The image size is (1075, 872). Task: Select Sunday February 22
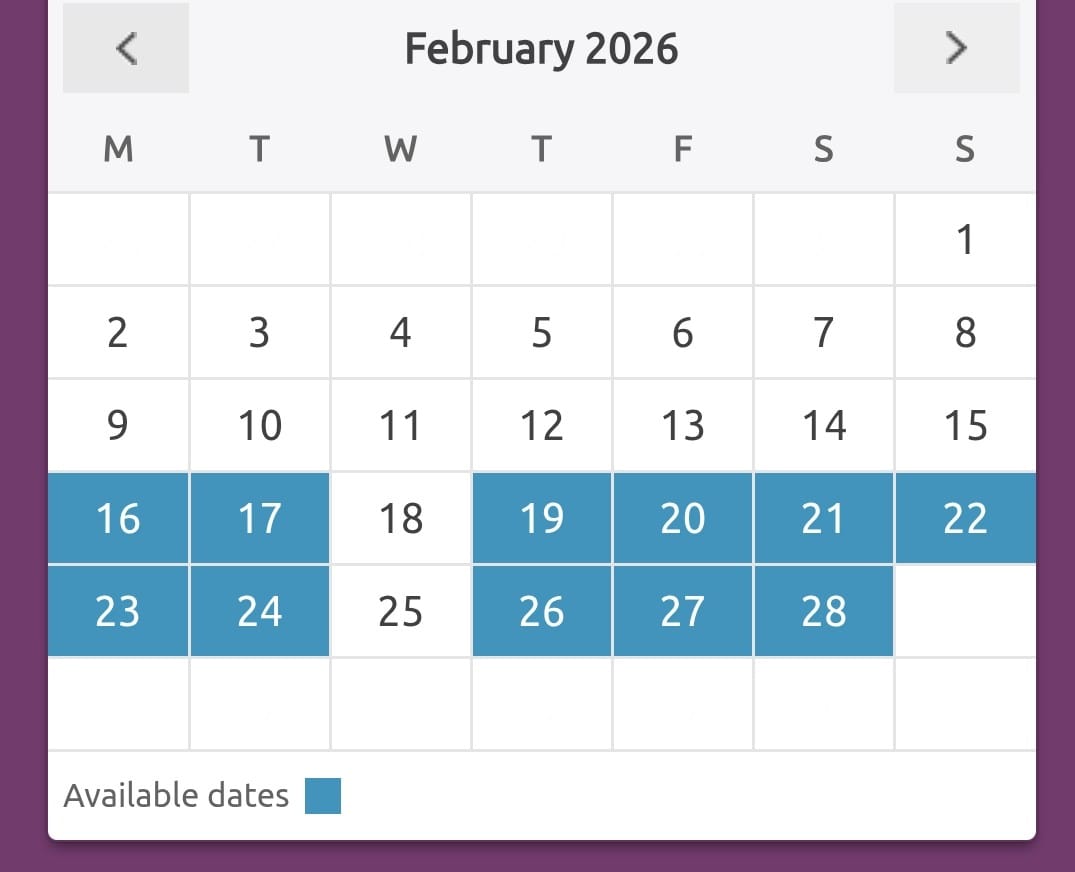pyautogui.click(x=965, y=518)
